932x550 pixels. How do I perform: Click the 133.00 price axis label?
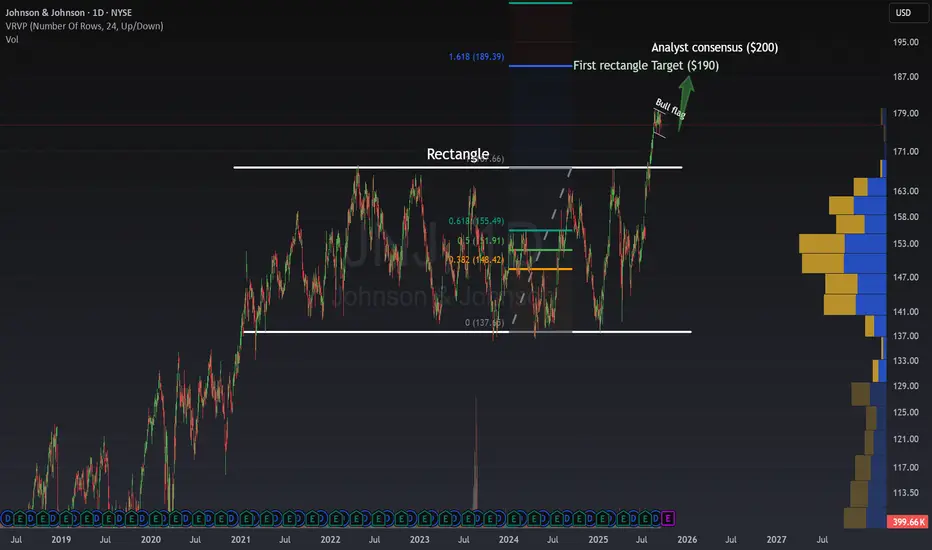pos(905,361)
